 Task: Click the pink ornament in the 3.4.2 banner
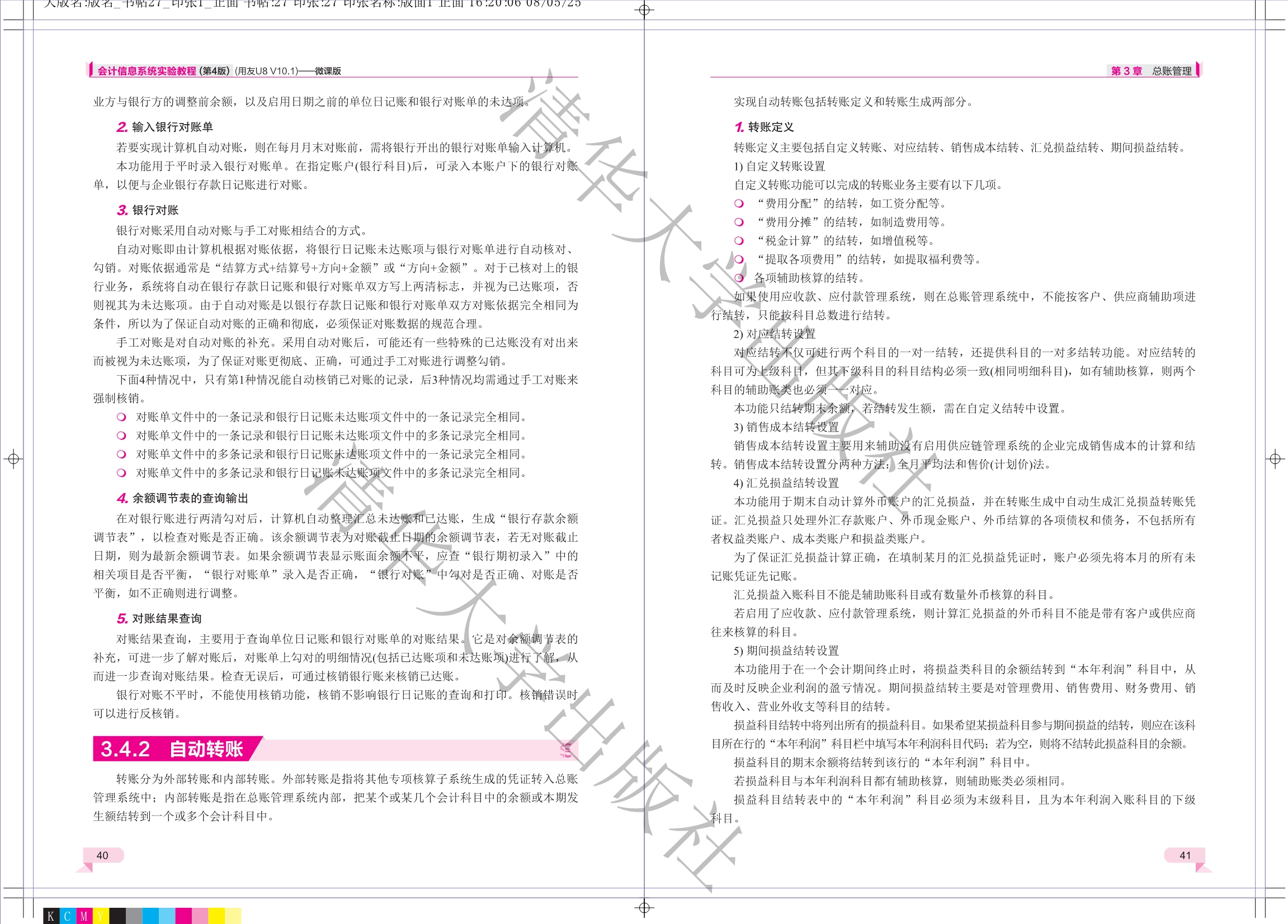[x=565, y=750]
